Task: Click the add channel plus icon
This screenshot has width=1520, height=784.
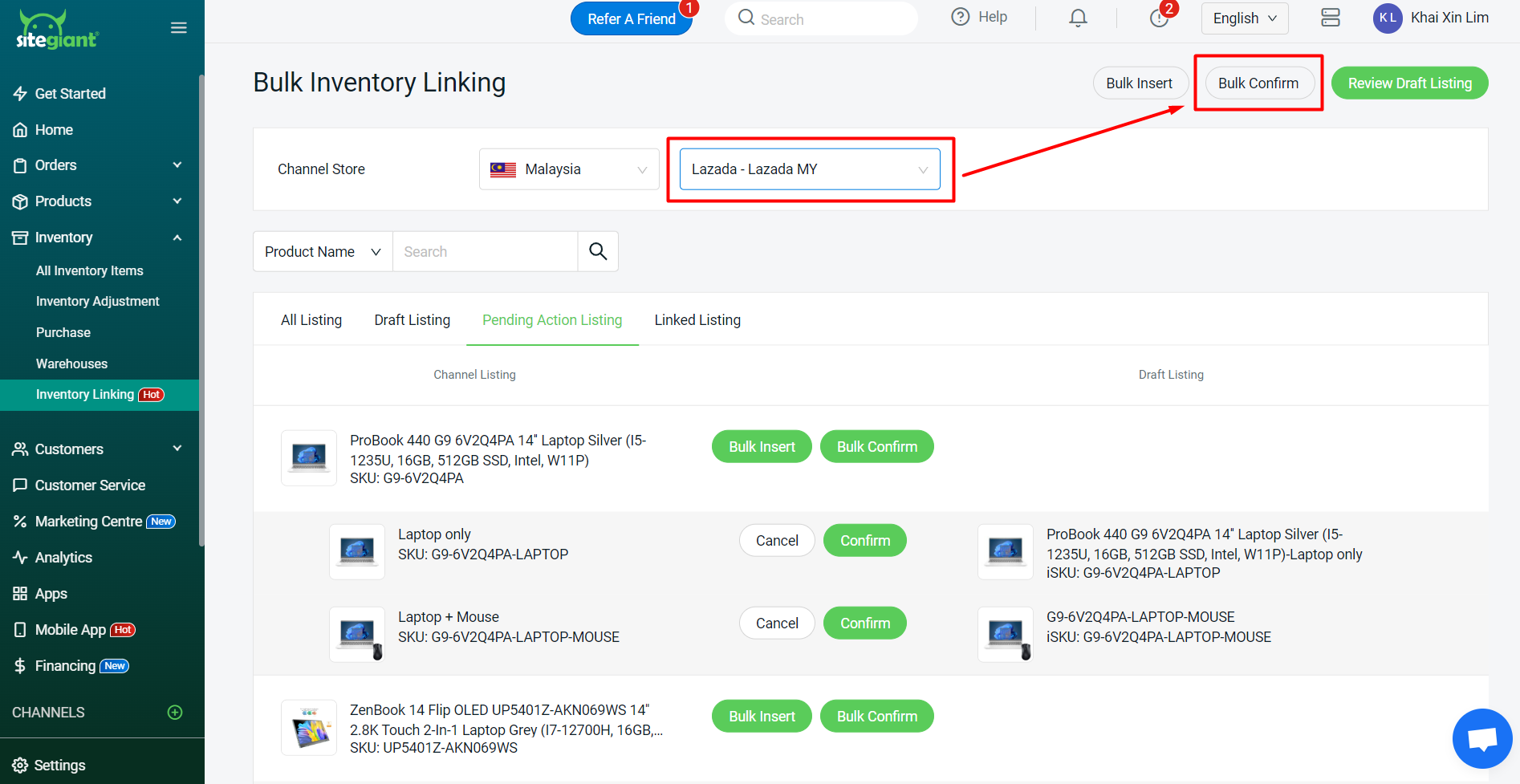Action: [x=175, y=712]
